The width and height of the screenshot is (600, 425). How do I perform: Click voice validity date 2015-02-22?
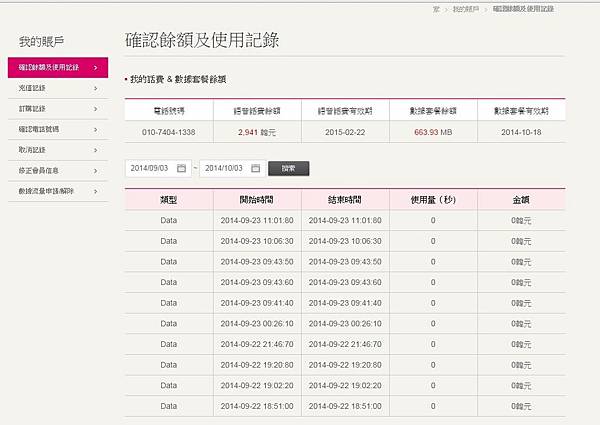pyautogui.click(x=345, y=132)
